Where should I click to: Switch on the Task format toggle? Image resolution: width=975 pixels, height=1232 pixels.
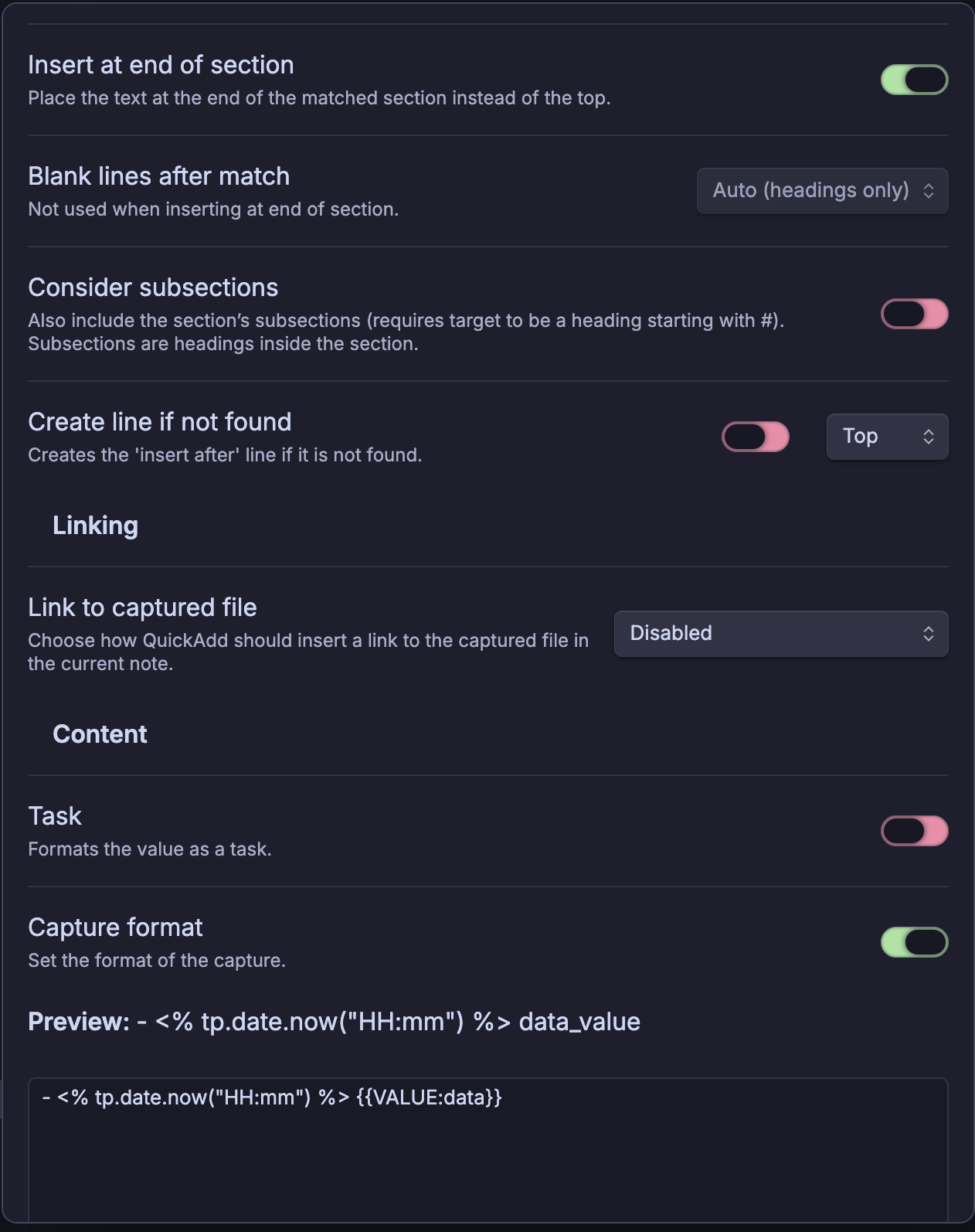coord(914,831)
